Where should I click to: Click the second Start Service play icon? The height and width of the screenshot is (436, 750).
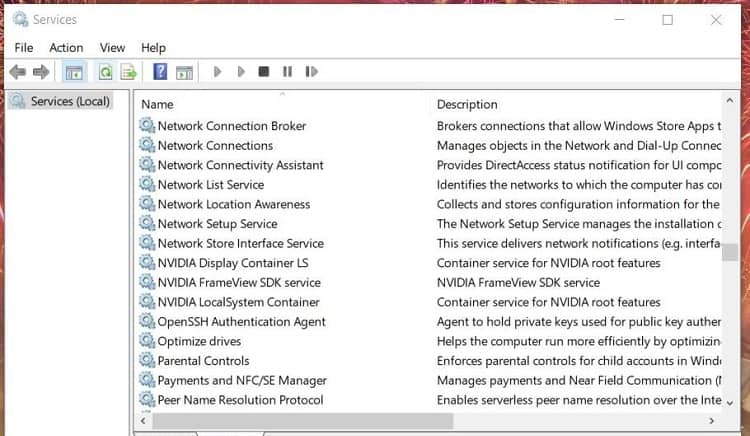[x=241, y=72]
